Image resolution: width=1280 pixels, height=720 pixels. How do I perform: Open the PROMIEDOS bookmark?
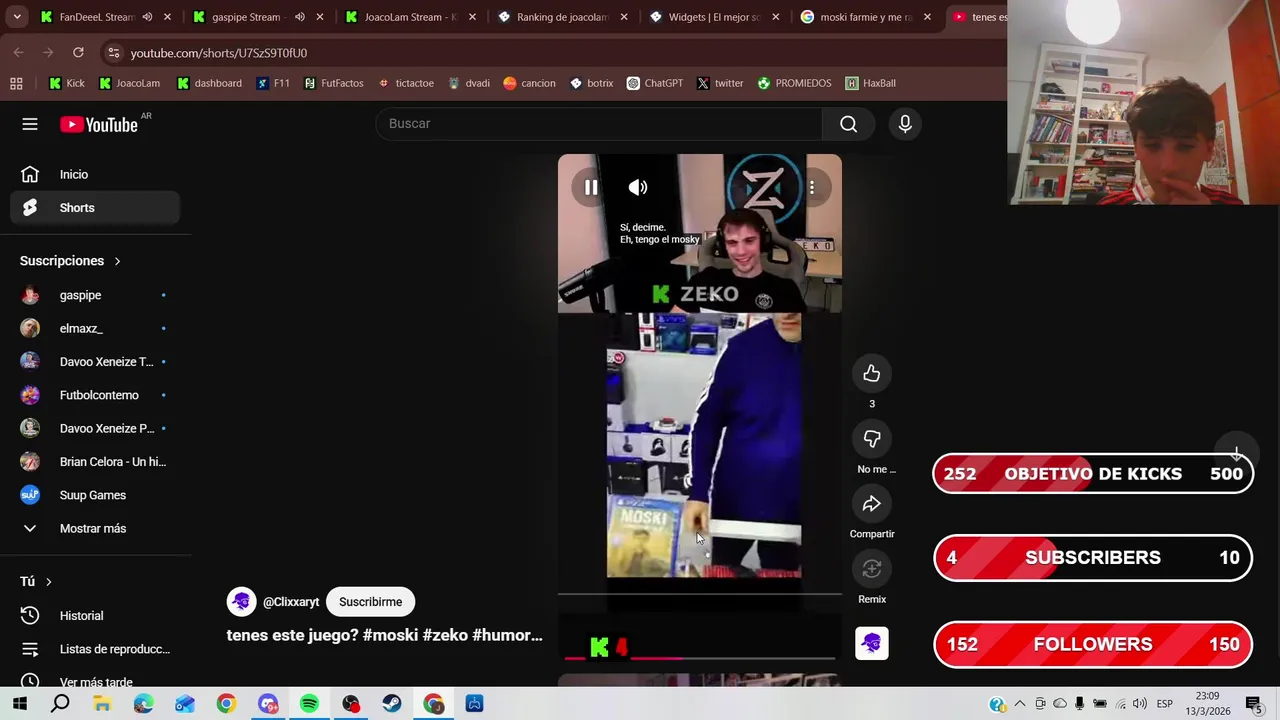(x=794, y=83)
